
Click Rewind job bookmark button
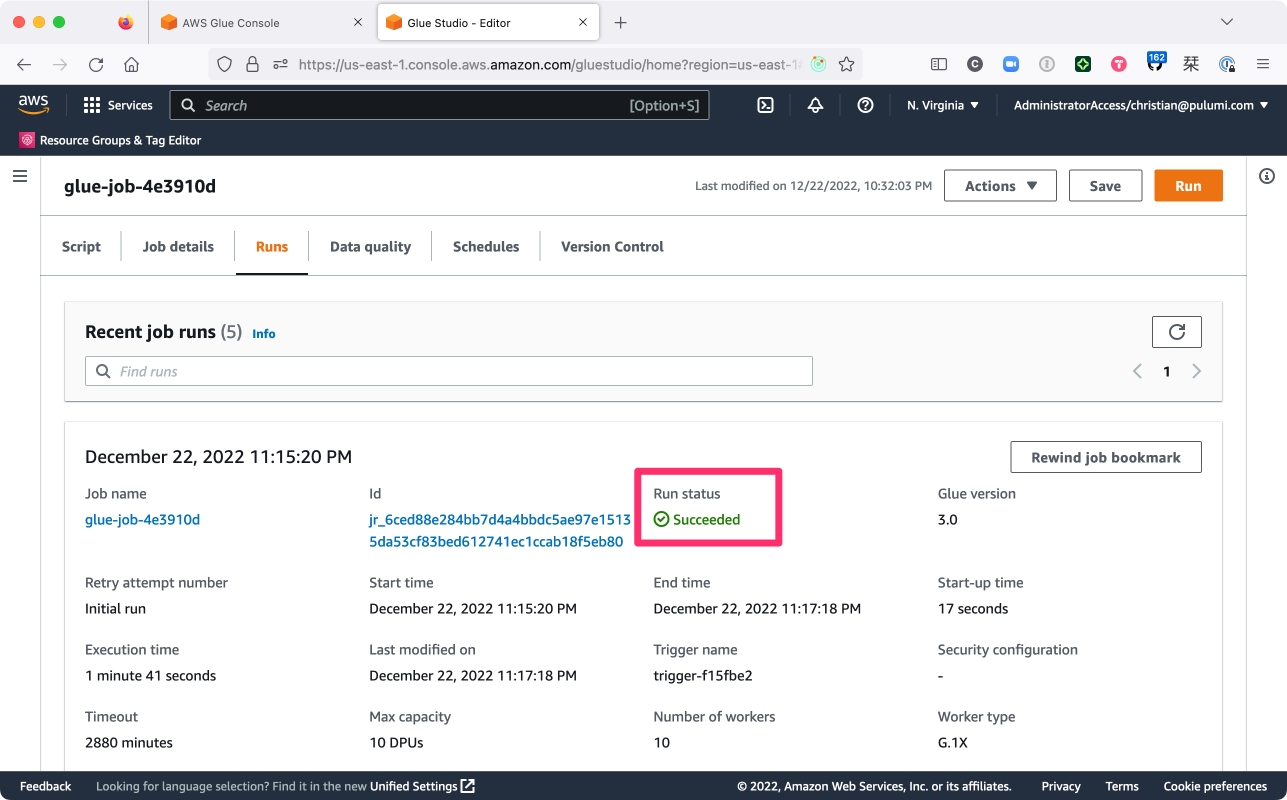(1106, 457)
